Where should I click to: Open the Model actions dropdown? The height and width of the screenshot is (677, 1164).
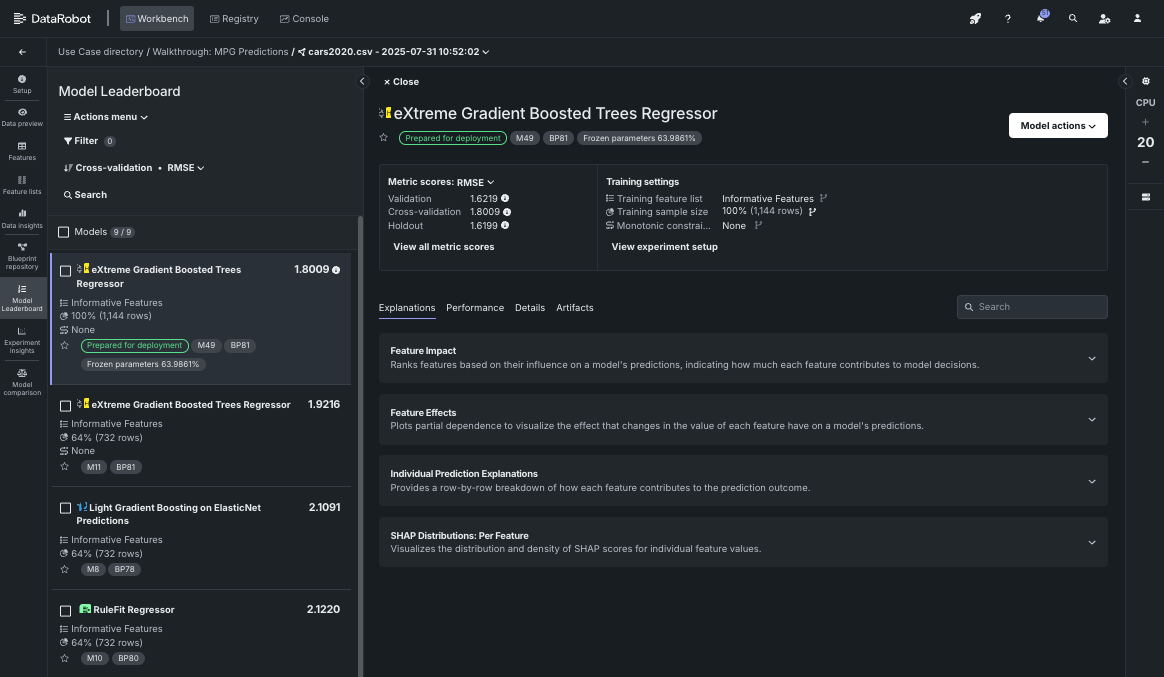[1057, 126]
